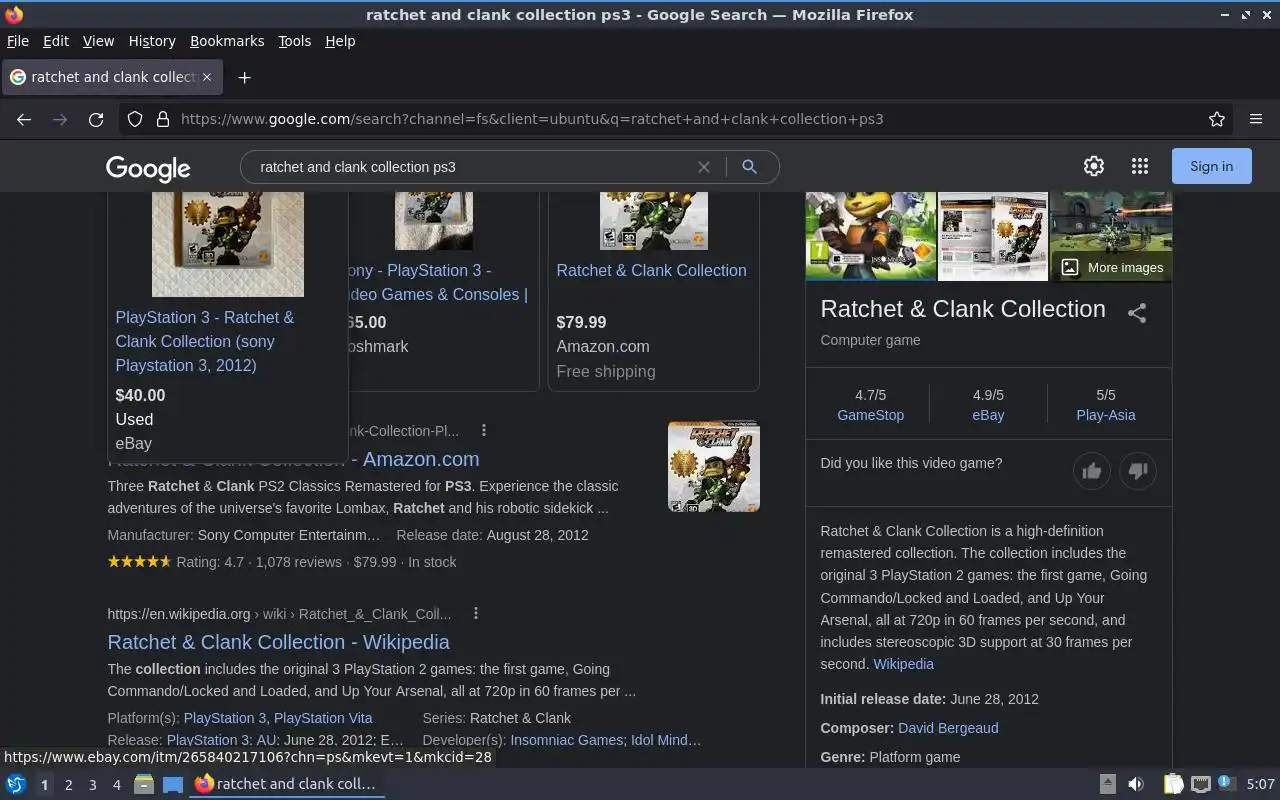1280x800 pixels.
Task: Click the taskbar show desktop icon
Action: click(173, 784)
